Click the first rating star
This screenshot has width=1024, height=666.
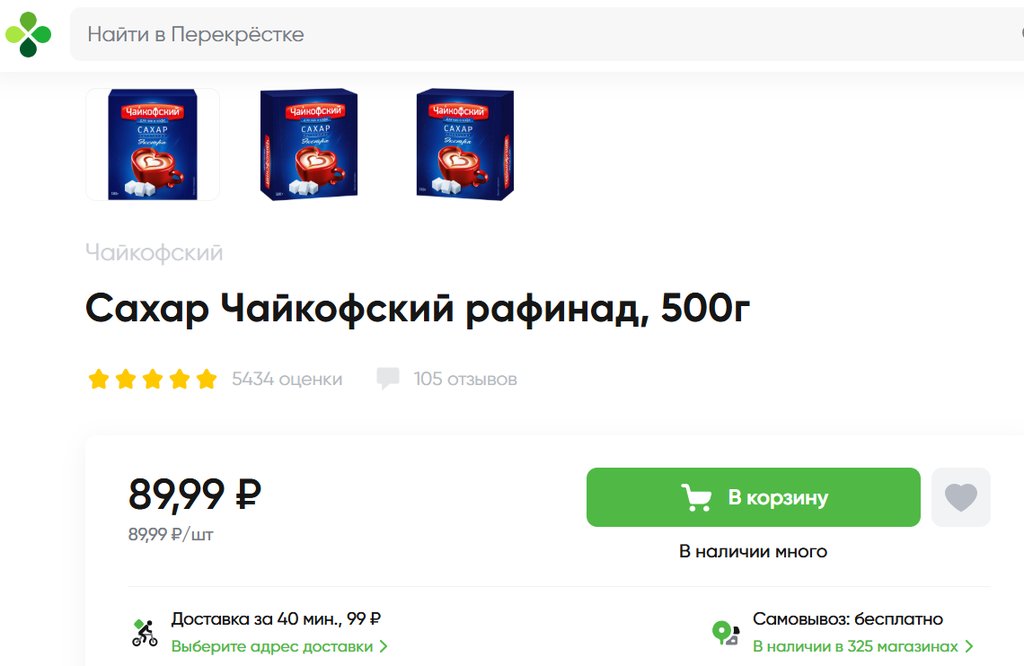(x=99, y=379)
